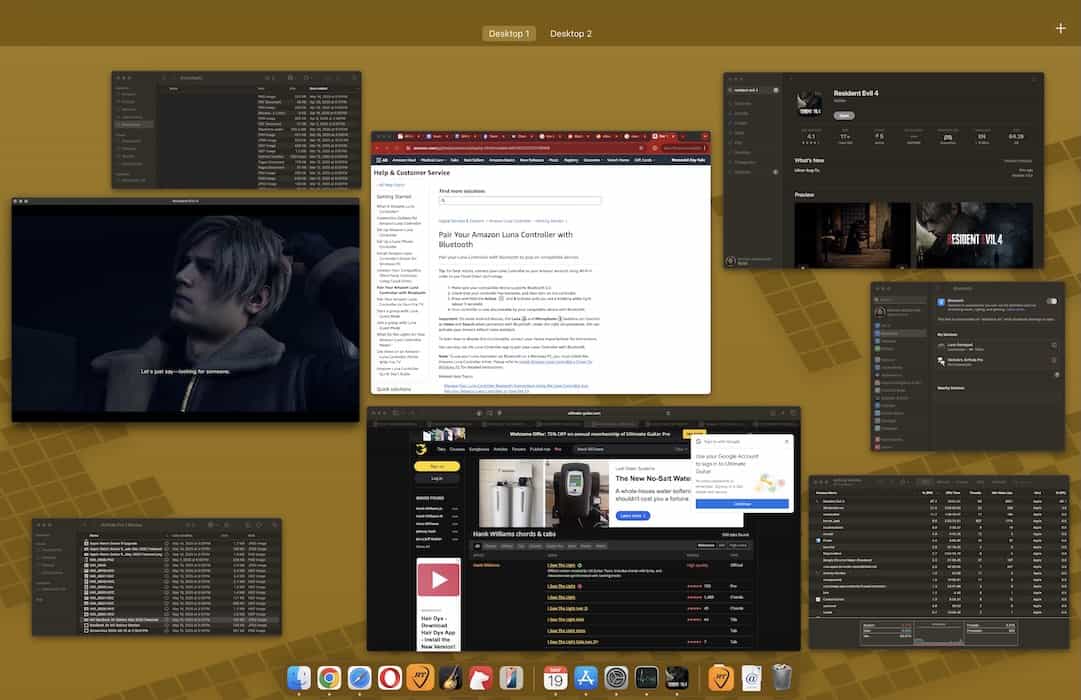The image size is (1081, 700).
Task: Select the Resident Evil 4 gameplay window
Action: click(x=185, y=310)
